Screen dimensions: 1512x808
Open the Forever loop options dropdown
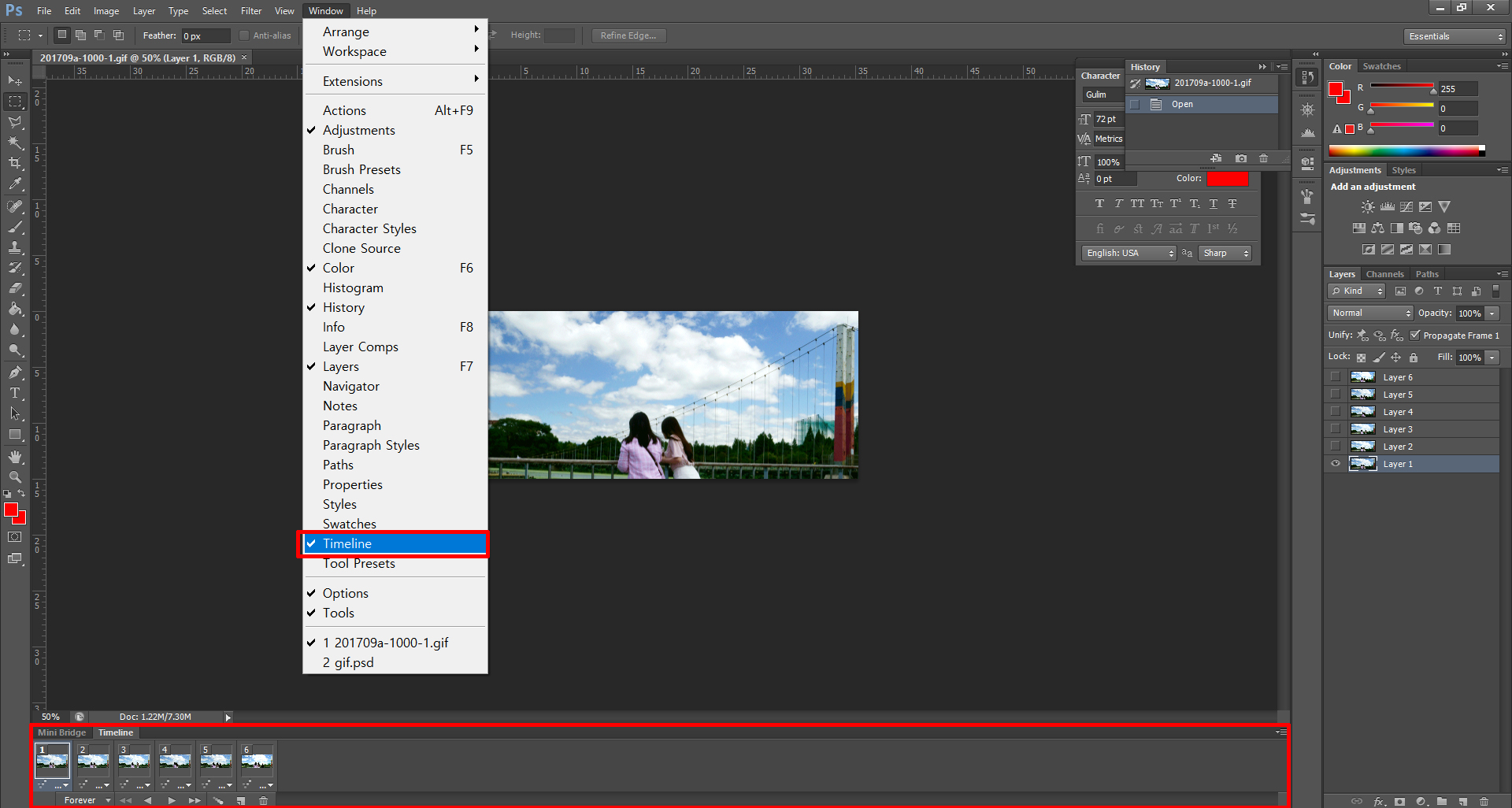87,800
